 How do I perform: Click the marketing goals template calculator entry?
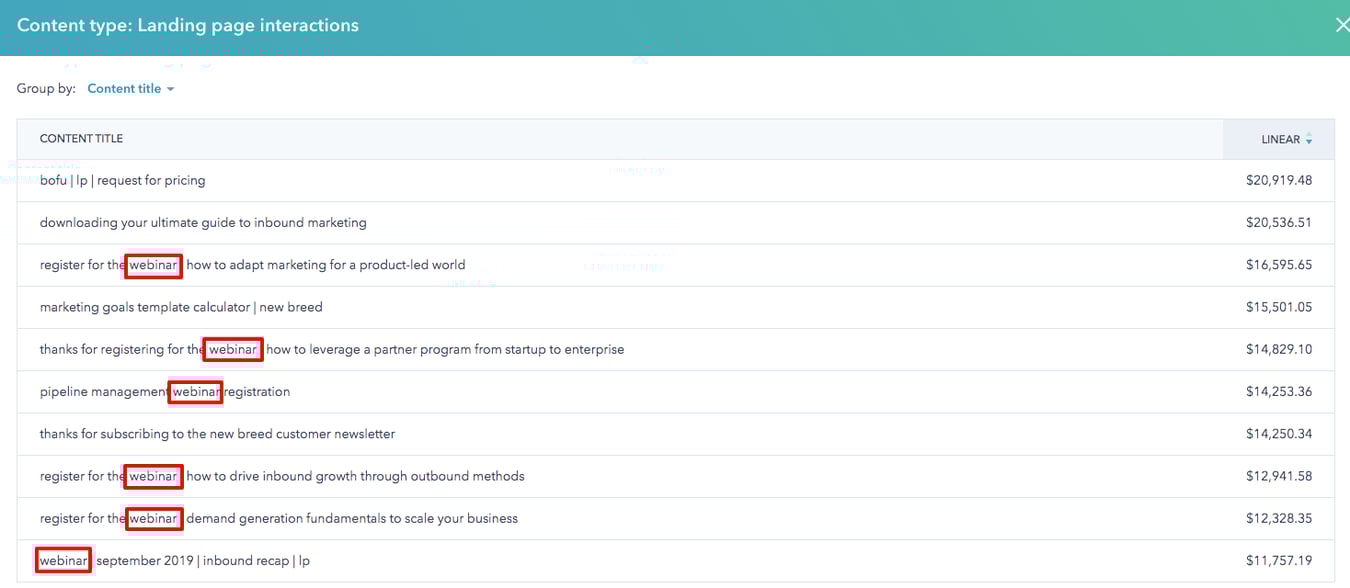(x=180, y=307)
